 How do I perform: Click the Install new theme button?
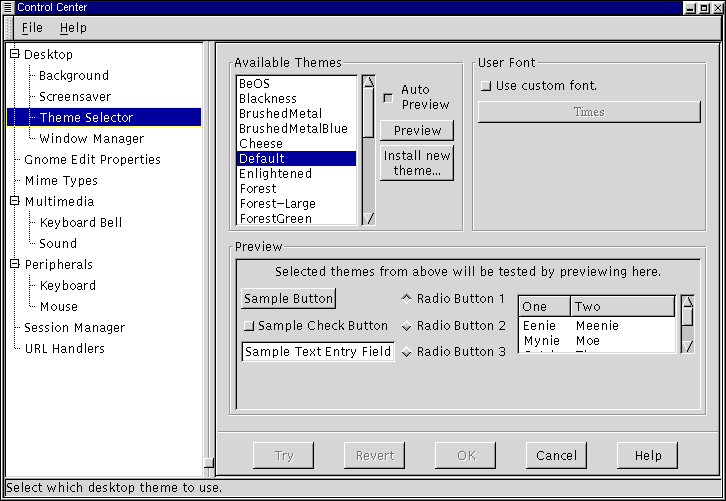(417, 163)
